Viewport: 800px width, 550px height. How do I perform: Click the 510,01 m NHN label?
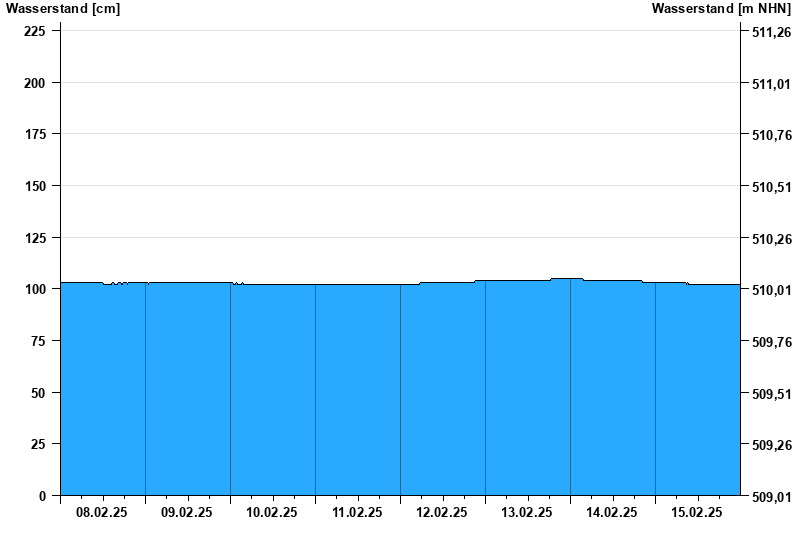pos(771,290)
